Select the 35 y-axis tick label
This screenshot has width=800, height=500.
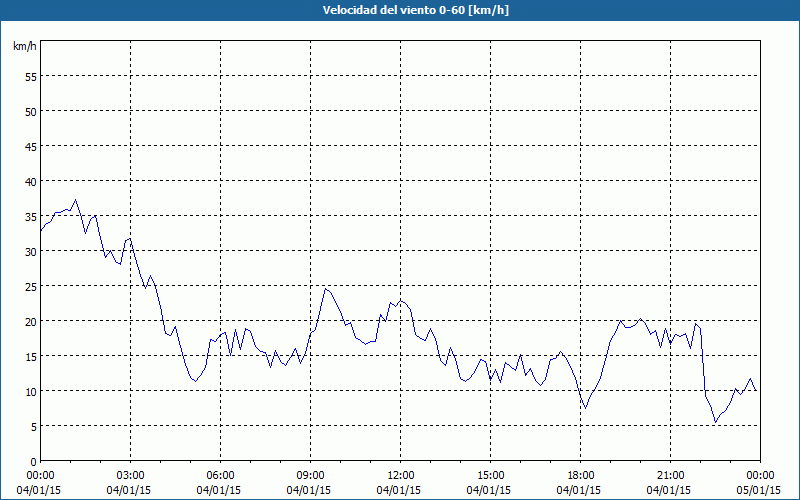31,217
